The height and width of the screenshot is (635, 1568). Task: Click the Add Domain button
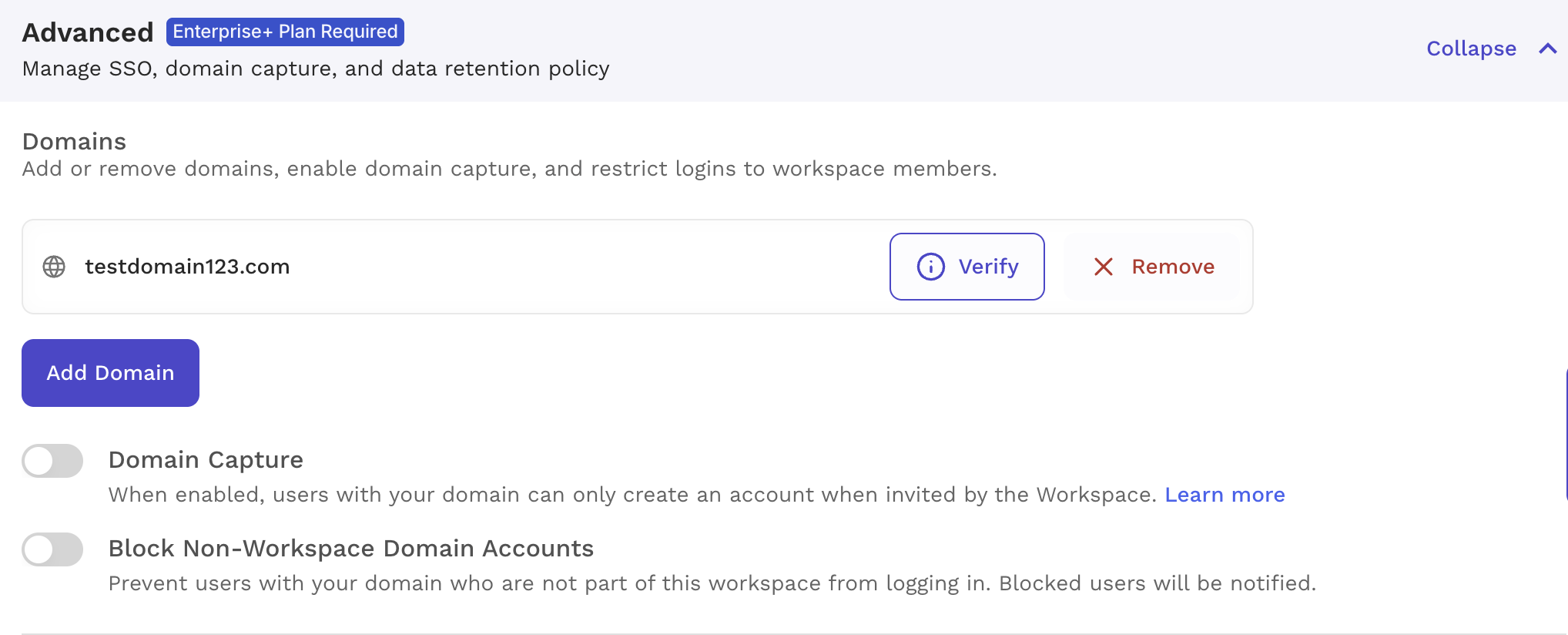[110, 372]
